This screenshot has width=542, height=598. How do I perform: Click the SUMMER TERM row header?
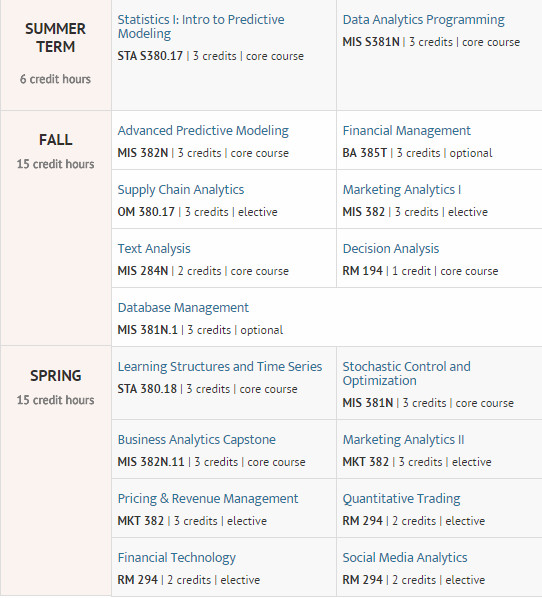56,55
